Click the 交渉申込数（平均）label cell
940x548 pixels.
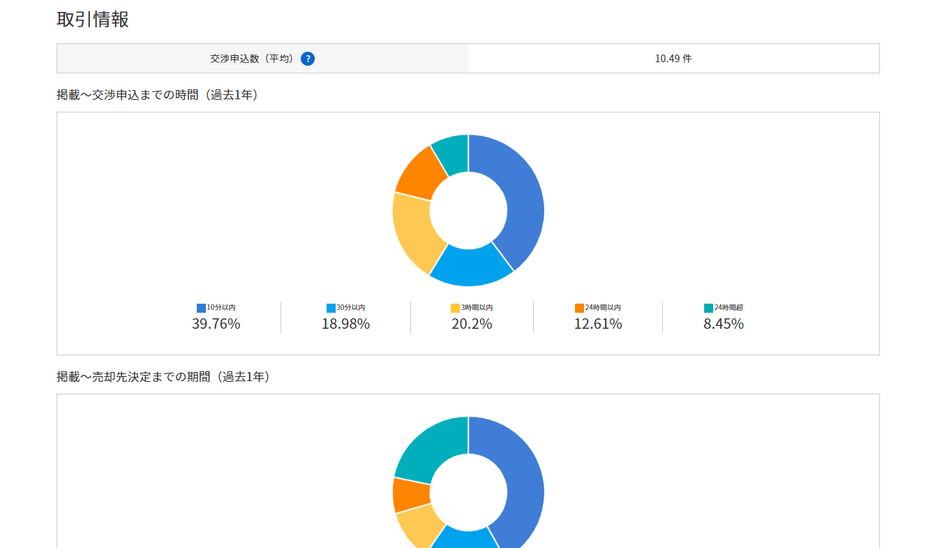[x=263, y=59]
